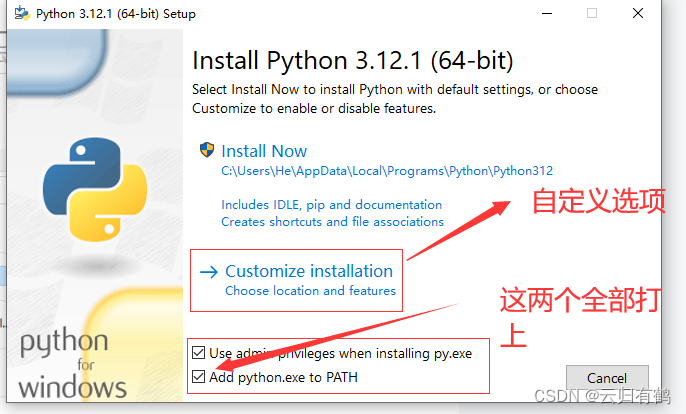Image resolution: width=686 pixels, height=414 pixels.
Task: Click the 'Install Python 3.12.1 (64-bit)' heading
Action: click(x=353, y=60)
